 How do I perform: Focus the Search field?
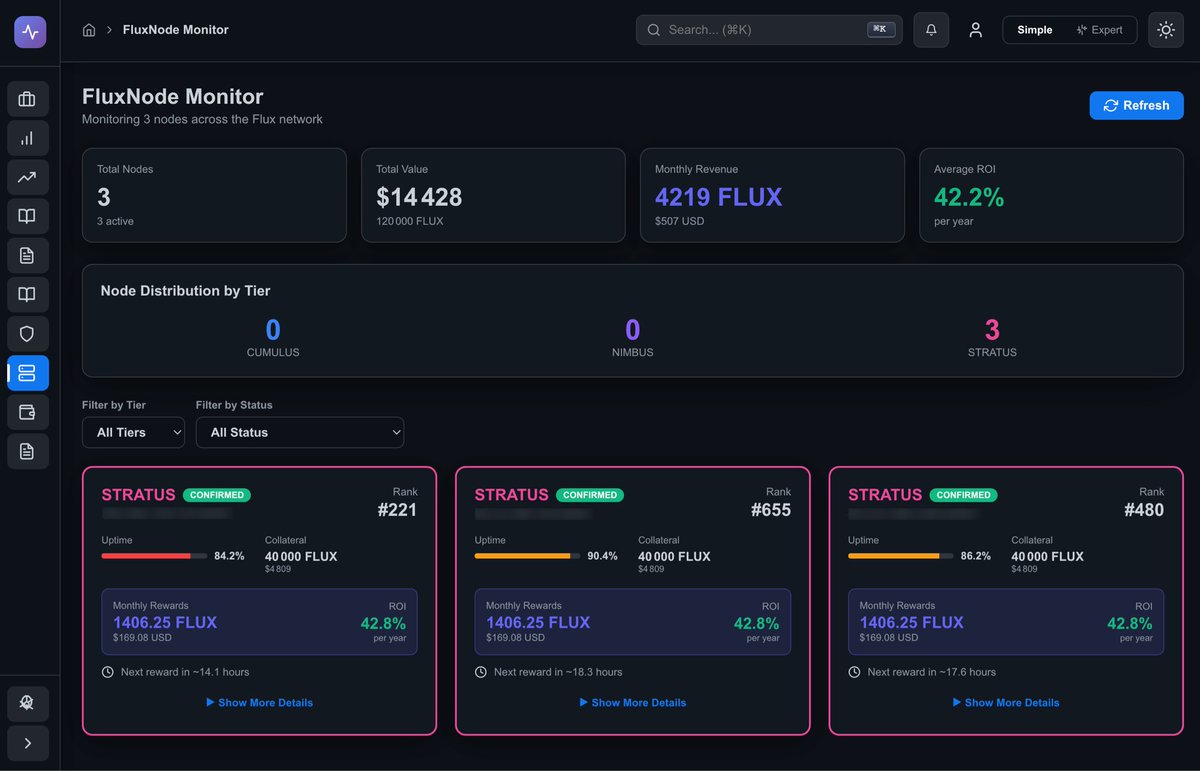769,30
